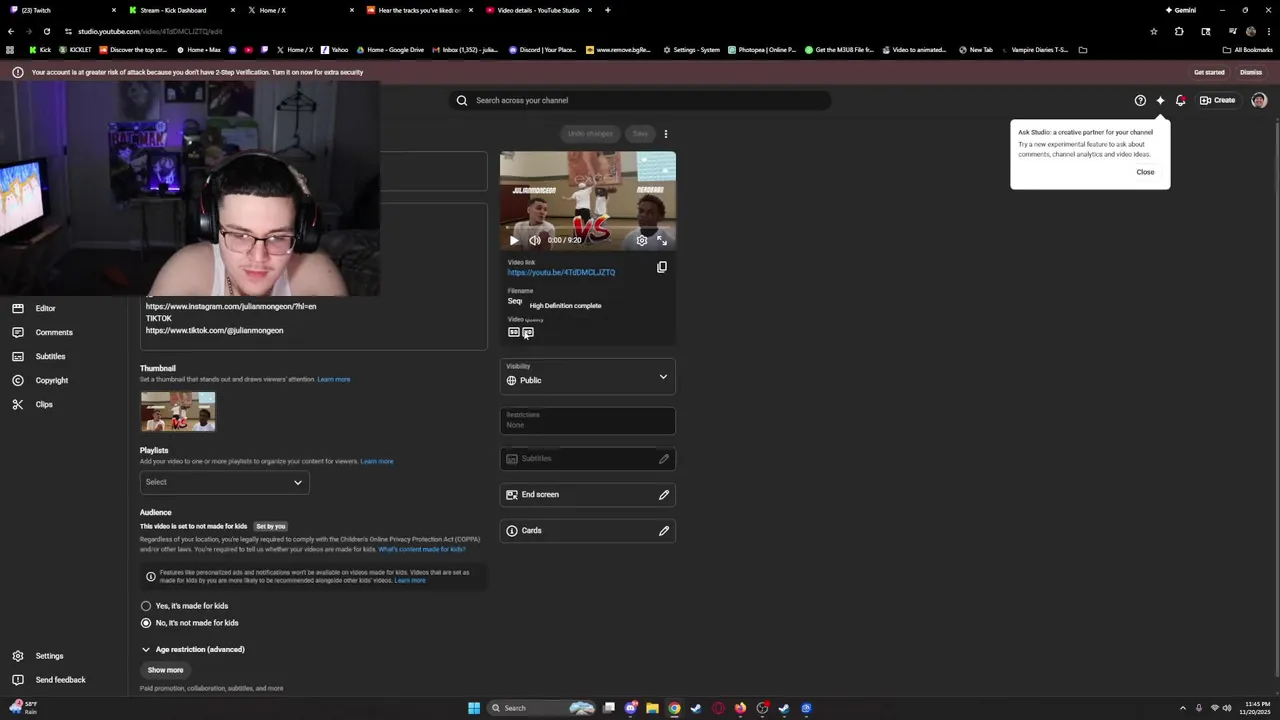Copy the video link

coord(662,267)
